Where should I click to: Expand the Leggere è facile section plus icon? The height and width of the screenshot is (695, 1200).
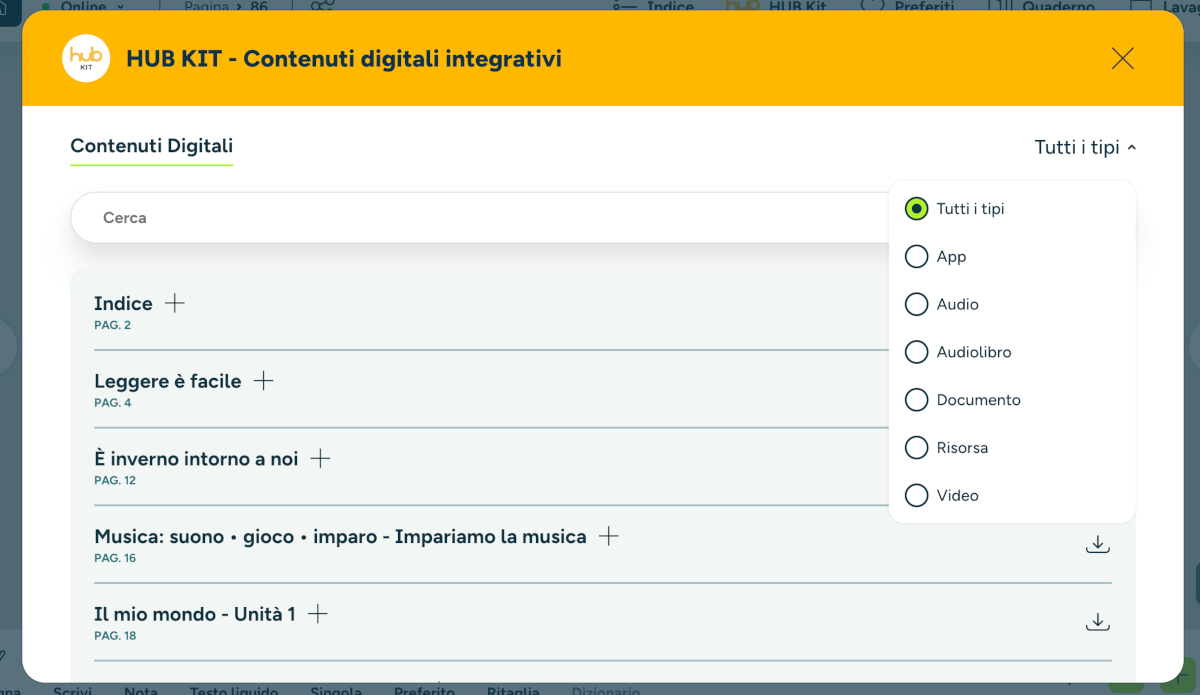click(x=263, y=381)
